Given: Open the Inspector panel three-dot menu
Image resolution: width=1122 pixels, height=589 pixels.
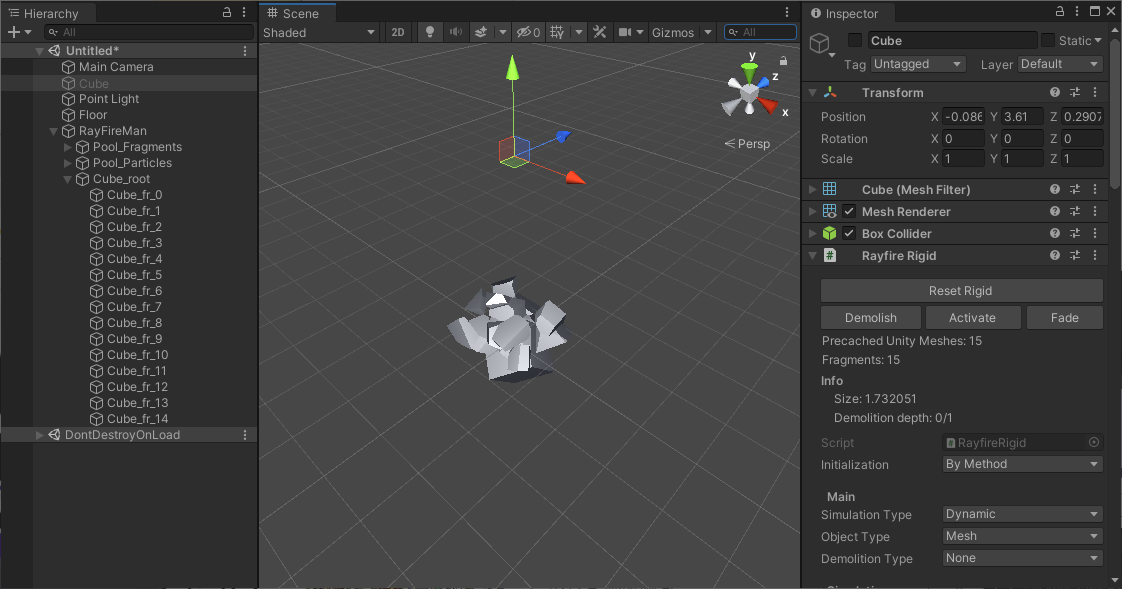Looking at the screenshot, I should click(x=1077, y=11).
